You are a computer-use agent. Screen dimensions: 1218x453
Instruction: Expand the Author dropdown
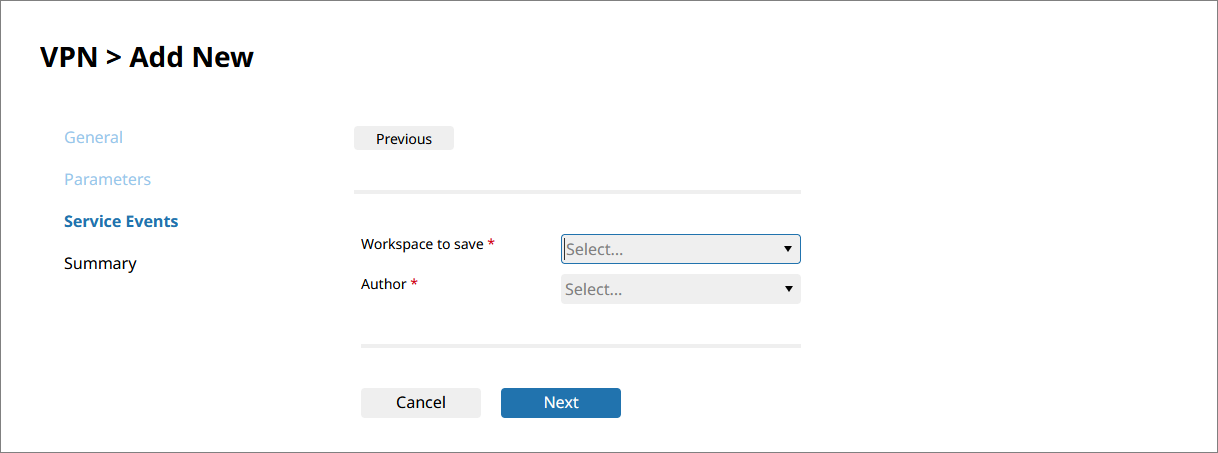click(680, 289)
